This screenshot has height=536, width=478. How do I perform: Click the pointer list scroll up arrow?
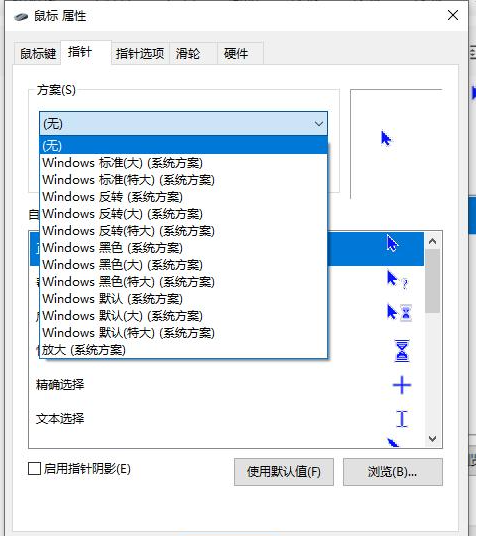coord(433,241)
